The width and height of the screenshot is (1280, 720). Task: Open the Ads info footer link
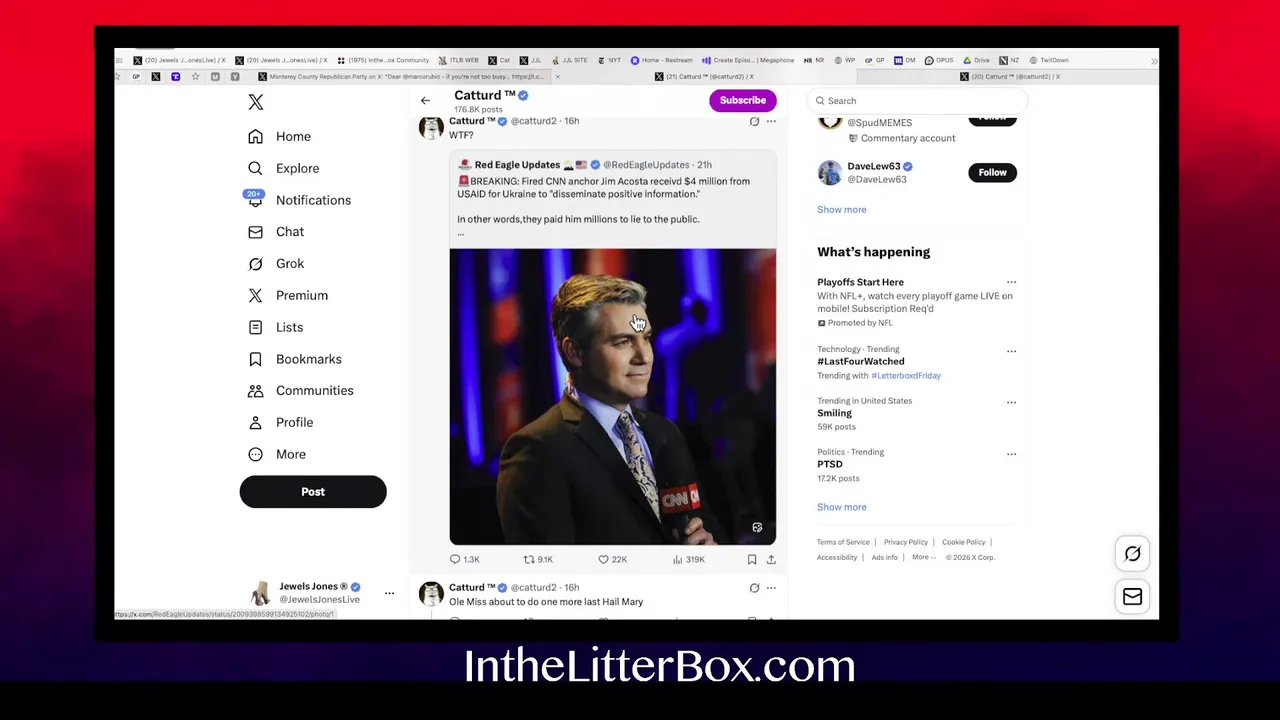click(884, 557)
